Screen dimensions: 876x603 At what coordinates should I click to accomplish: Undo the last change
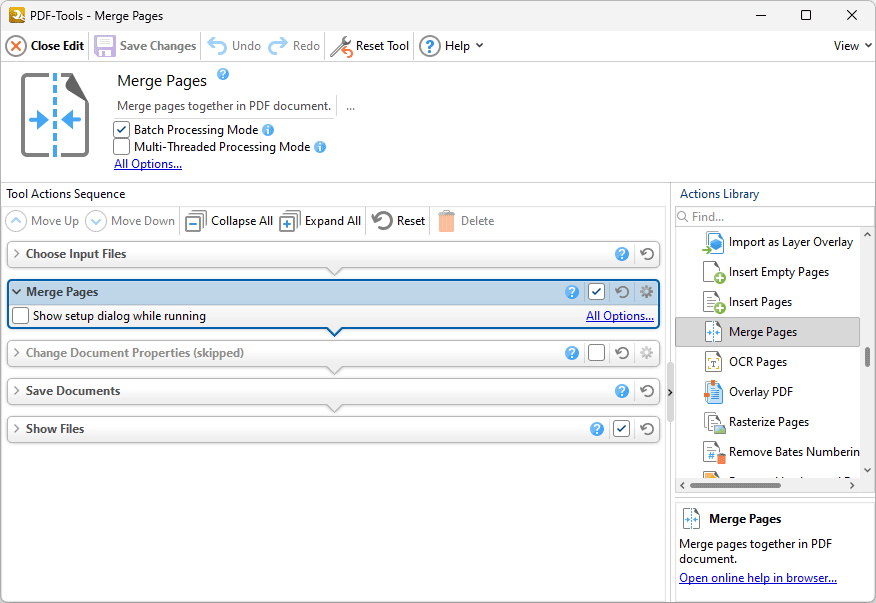coord(234,46)
